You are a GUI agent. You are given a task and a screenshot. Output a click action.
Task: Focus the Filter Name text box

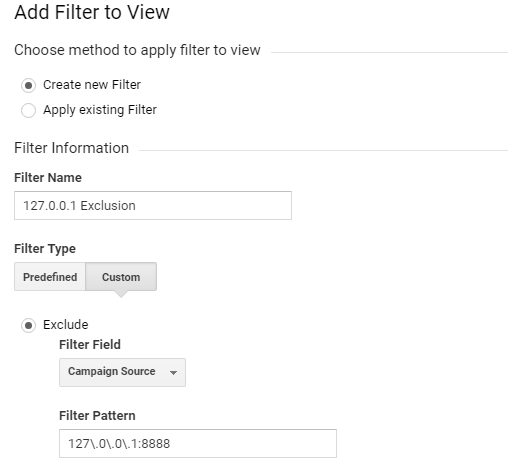coord(153,206)
